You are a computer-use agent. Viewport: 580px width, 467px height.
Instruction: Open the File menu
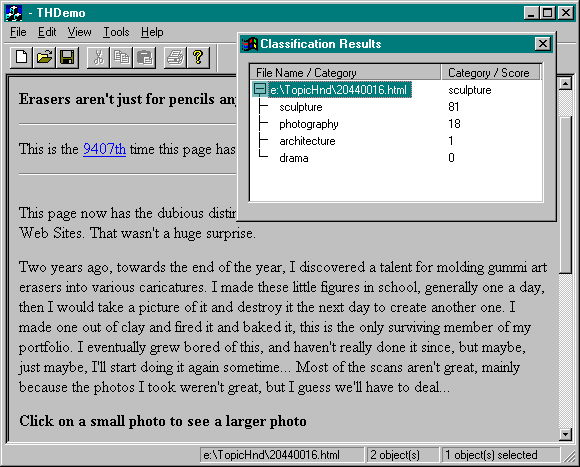pos(18,32)
